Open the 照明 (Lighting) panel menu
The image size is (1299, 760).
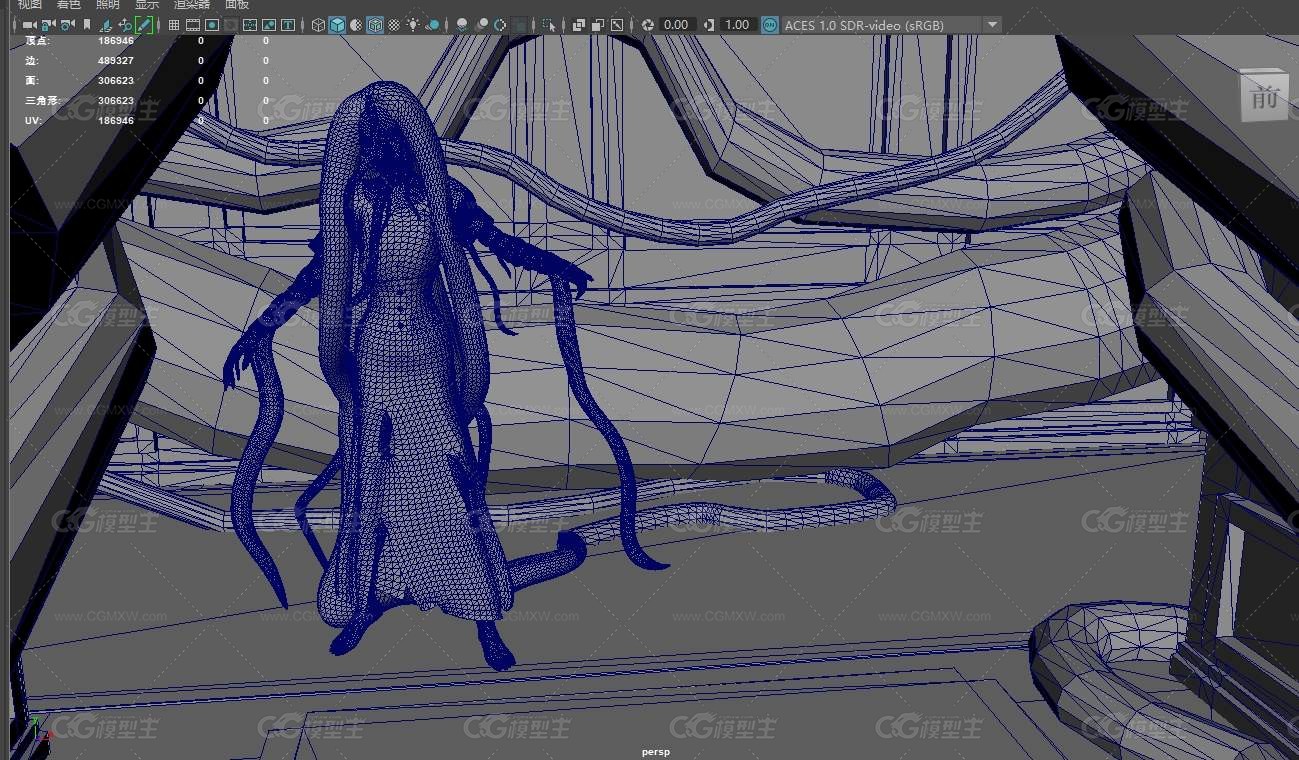(x=107, y=4)
